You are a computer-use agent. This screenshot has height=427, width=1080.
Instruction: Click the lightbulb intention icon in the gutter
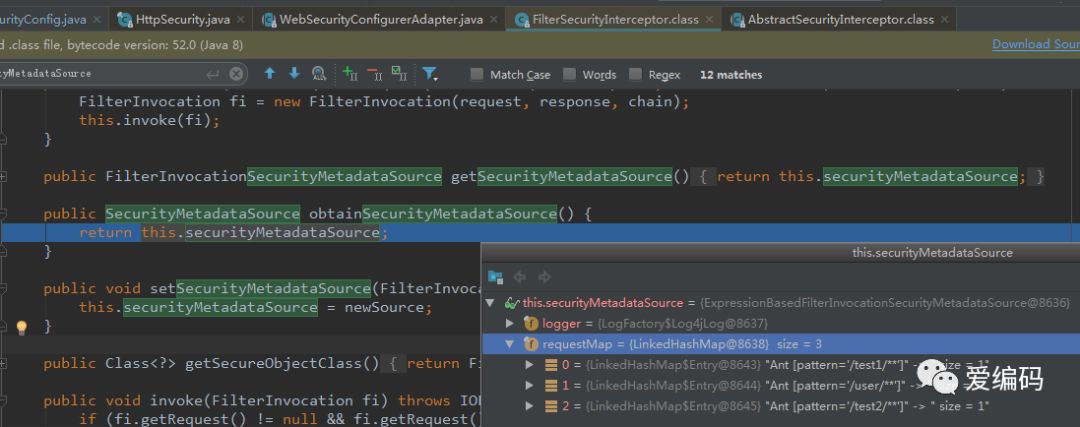21,327
